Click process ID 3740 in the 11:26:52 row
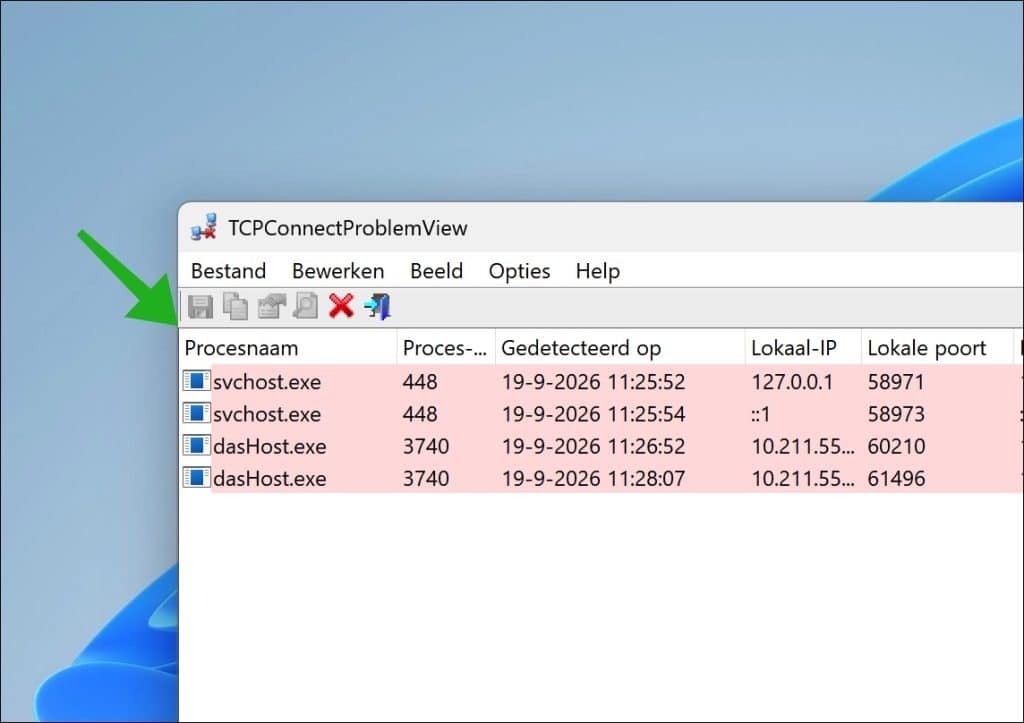This screenshot has height=723, width=1024. [426, 446]
